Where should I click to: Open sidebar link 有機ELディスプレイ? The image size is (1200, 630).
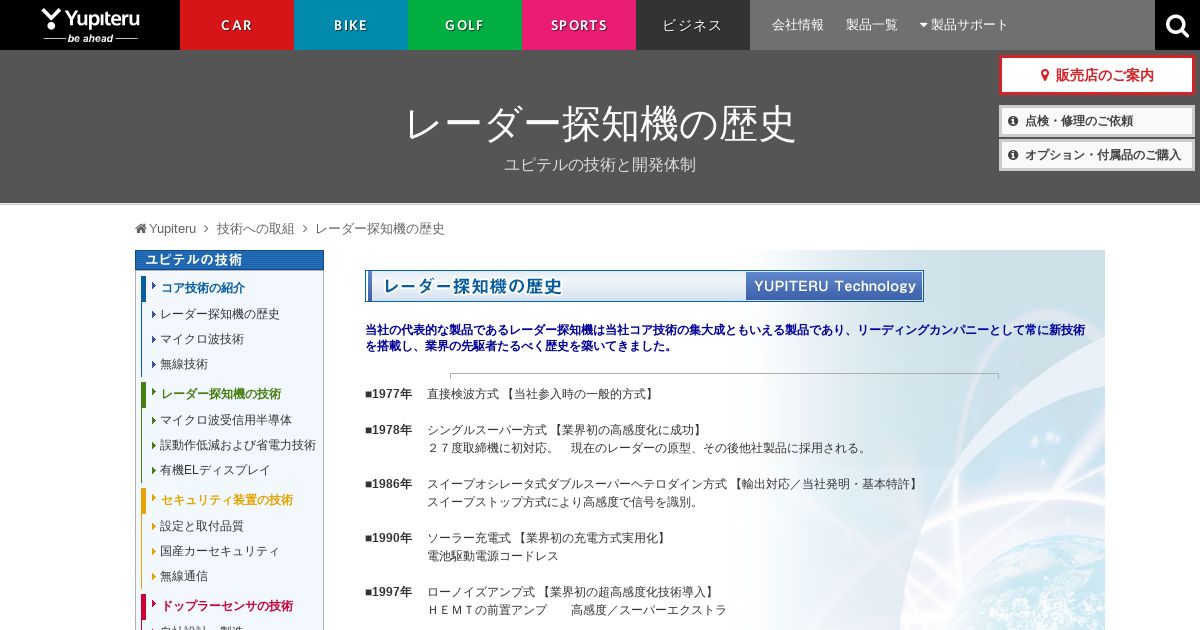tap(215, 470)
